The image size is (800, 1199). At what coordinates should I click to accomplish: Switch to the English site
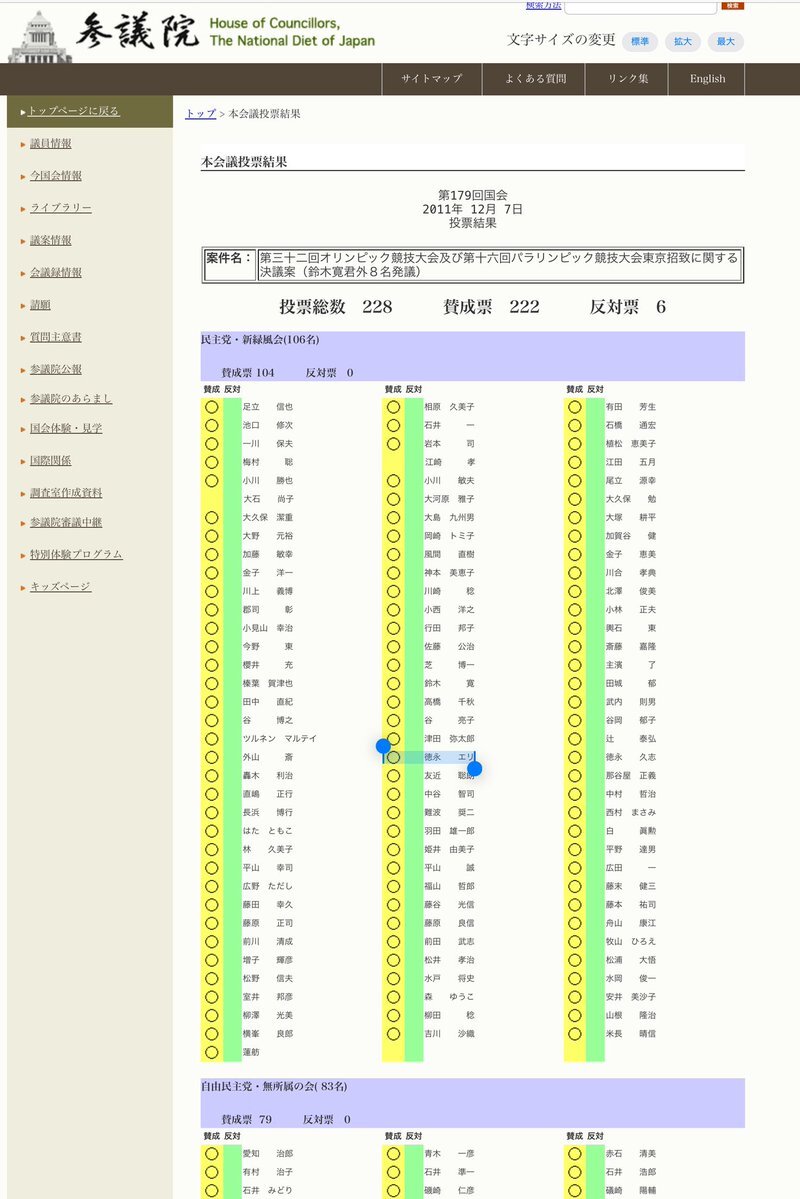coord(707,79)
